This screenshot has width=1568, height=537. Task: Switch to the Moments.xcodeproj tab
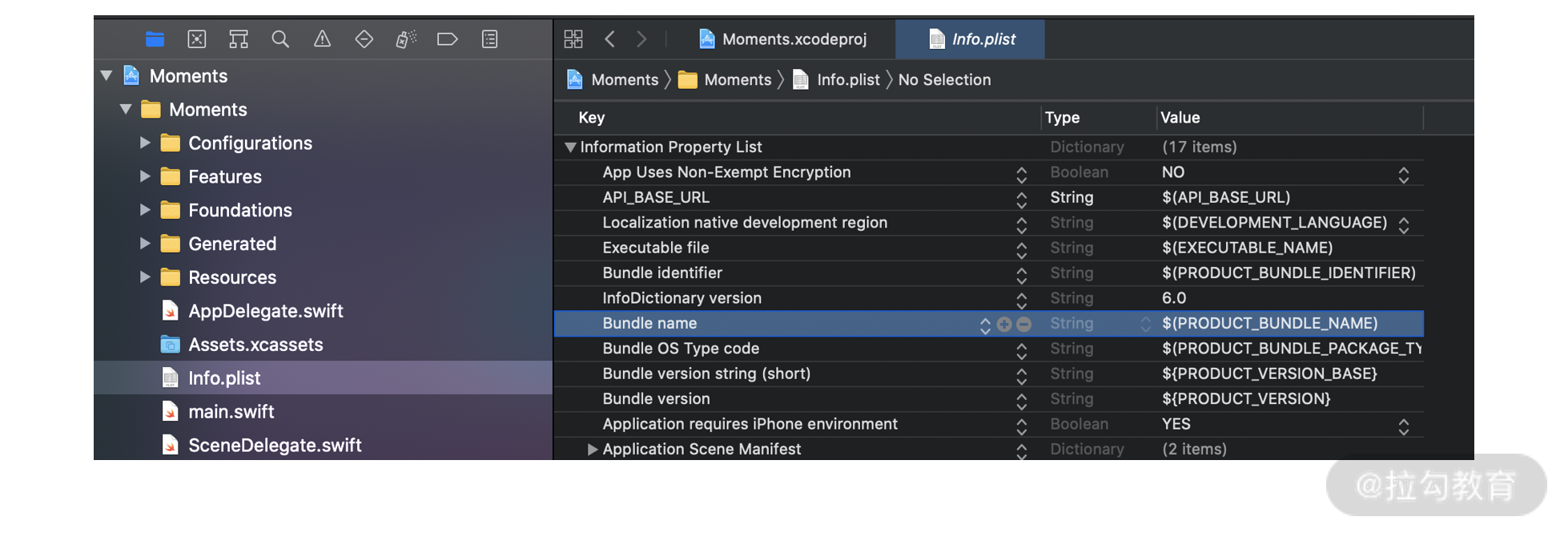point(782,39)
